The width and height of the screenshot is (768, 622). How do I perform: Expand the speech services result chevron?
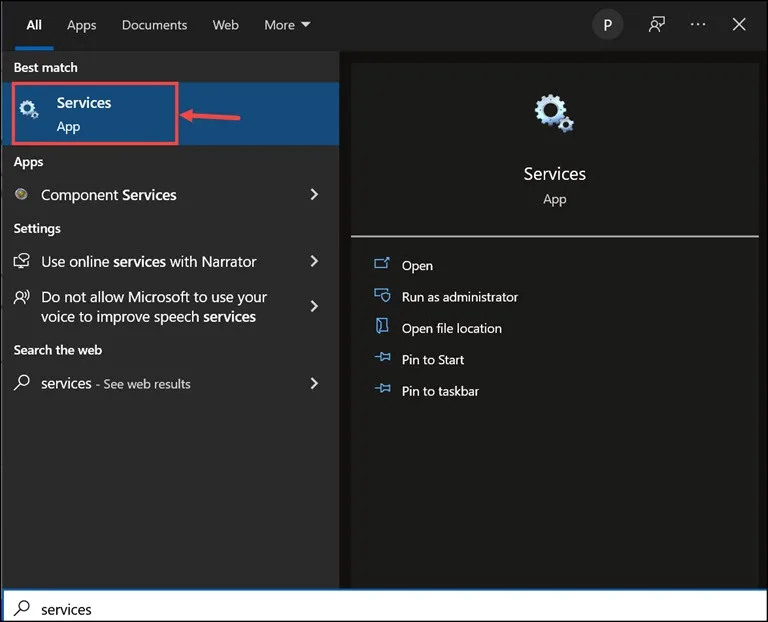314,306
